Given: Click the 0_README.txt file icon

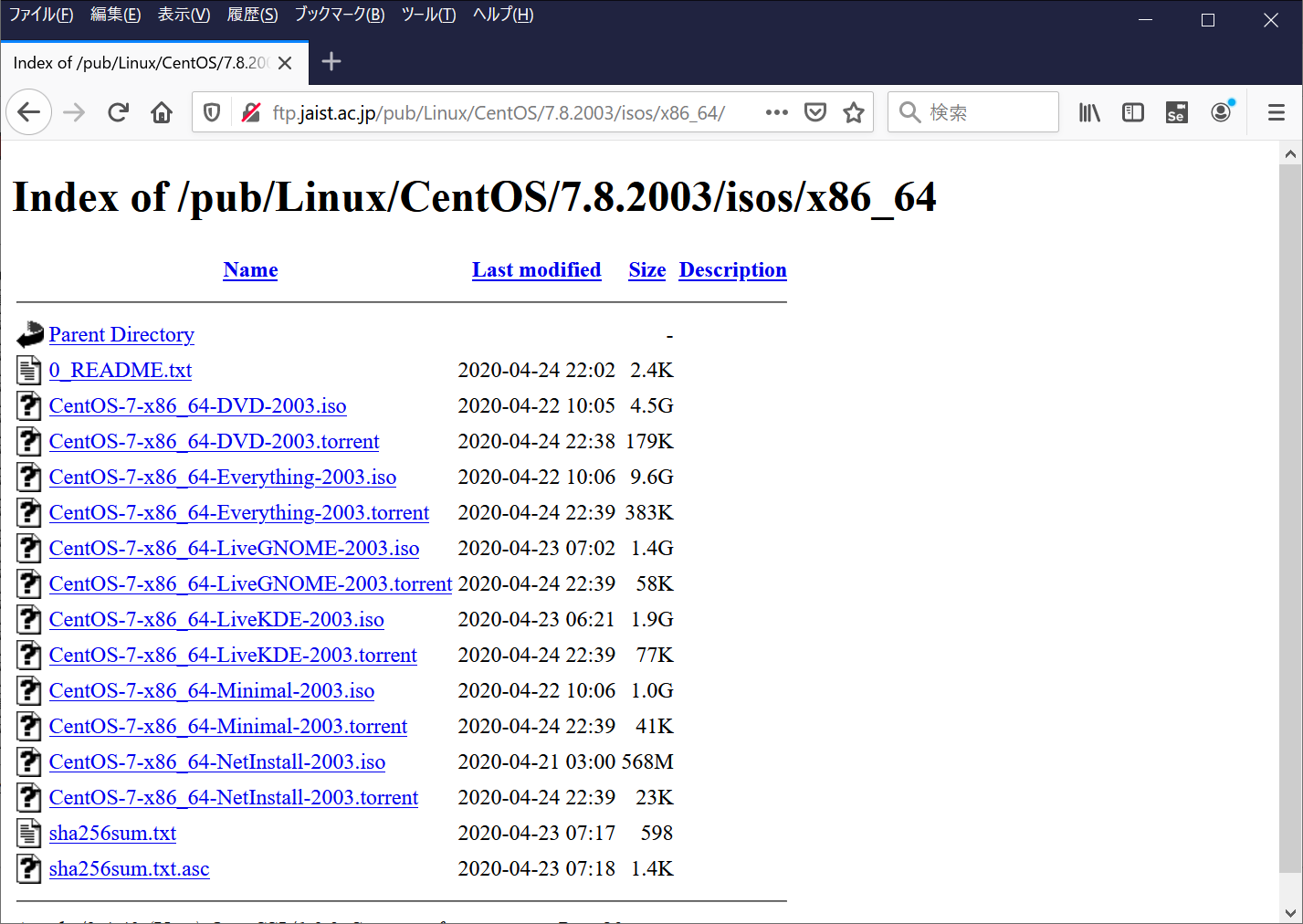Looking at the screenshot, I should pos(29,370).
